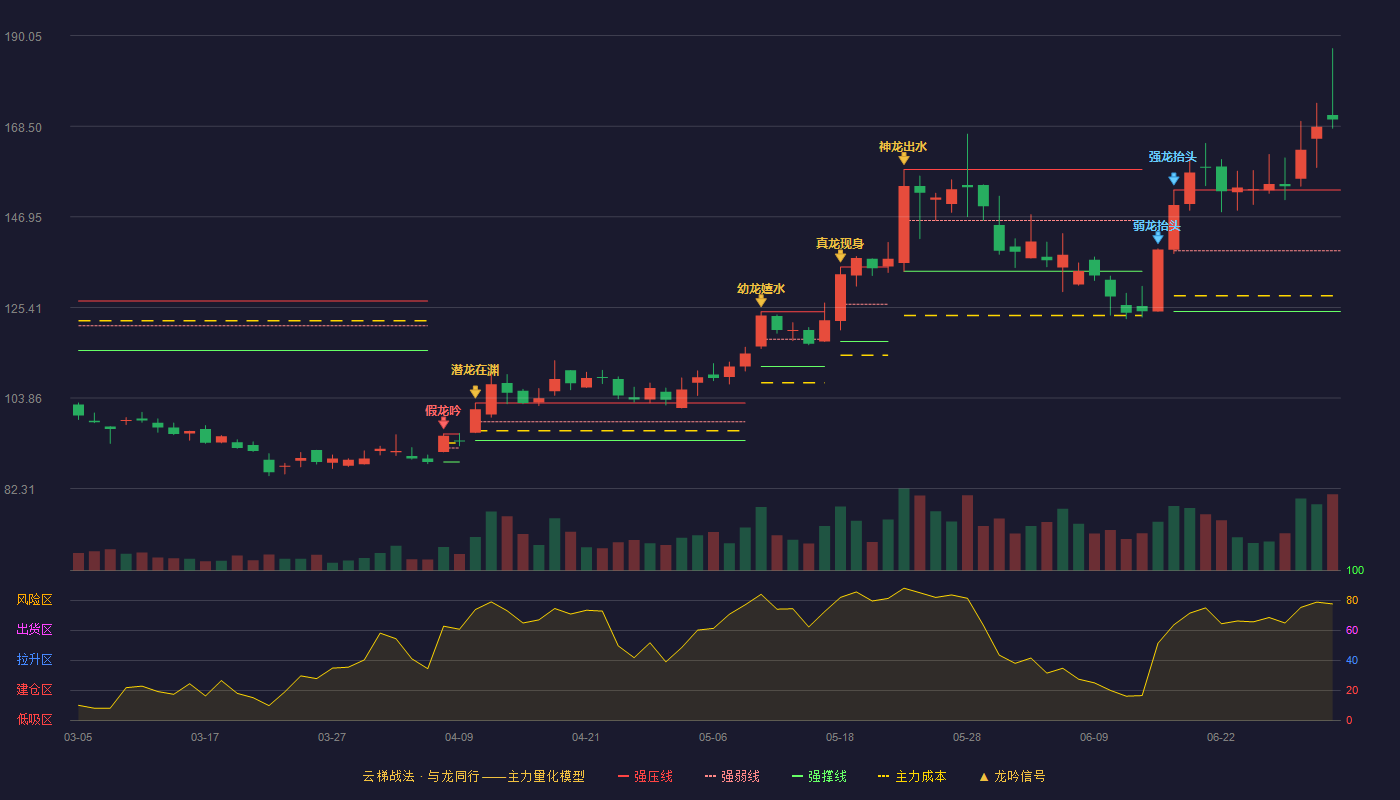Click the 风险区 zone label
1400x800 pixels.
tap(34, 600)
